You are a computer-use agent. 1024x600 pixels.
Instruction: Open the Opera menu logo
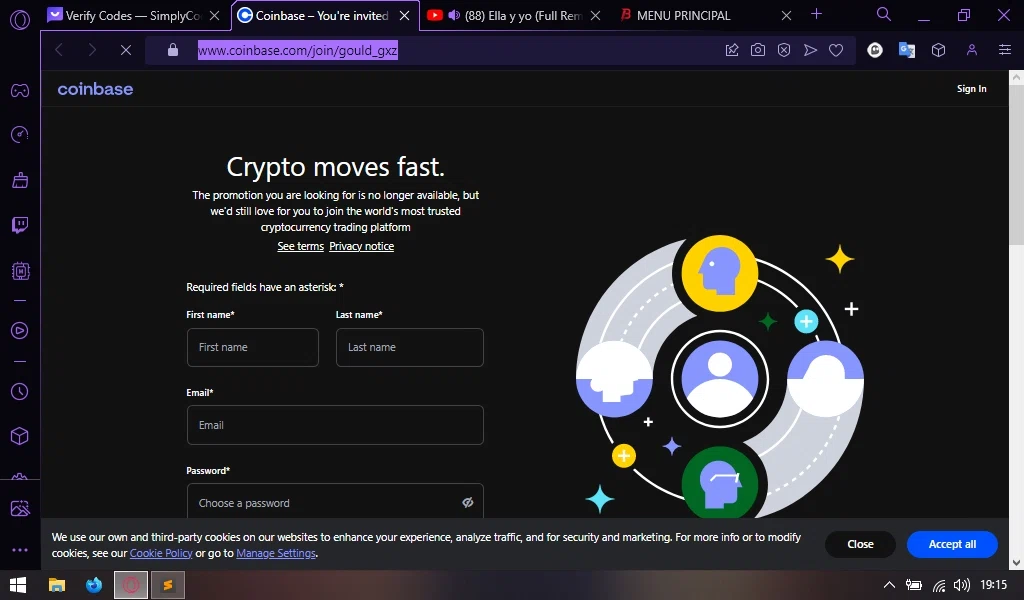(20, 20)
